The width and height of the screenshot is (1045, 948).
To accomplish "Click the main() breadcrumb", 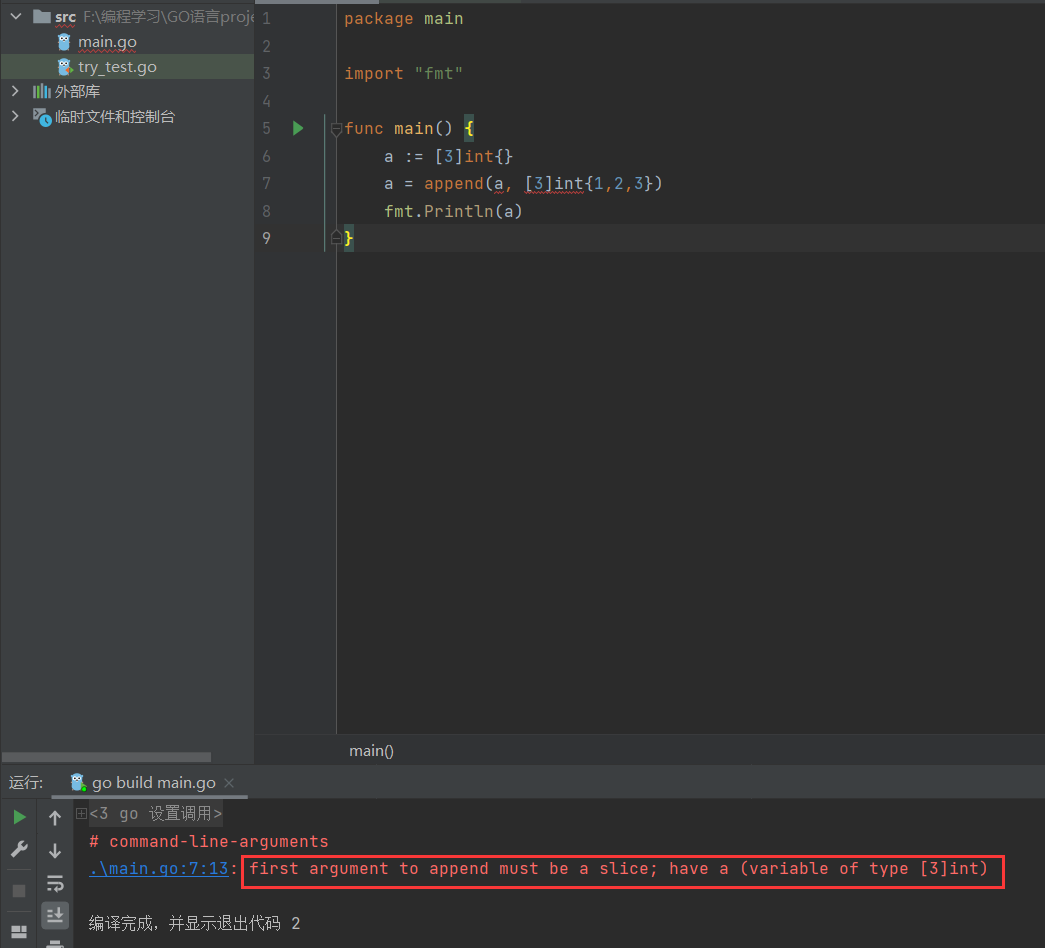I will click(371, 751).
